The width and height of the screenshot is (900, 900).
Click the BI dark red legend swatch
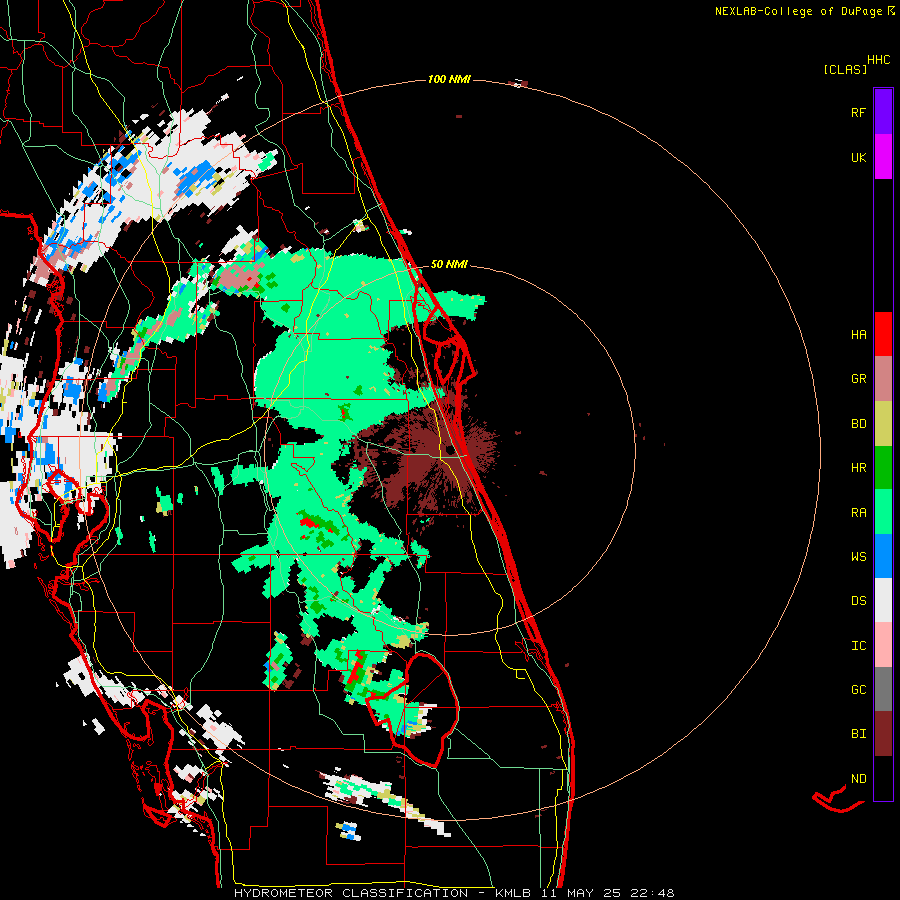pyautogui.click(x=883, y=734)
